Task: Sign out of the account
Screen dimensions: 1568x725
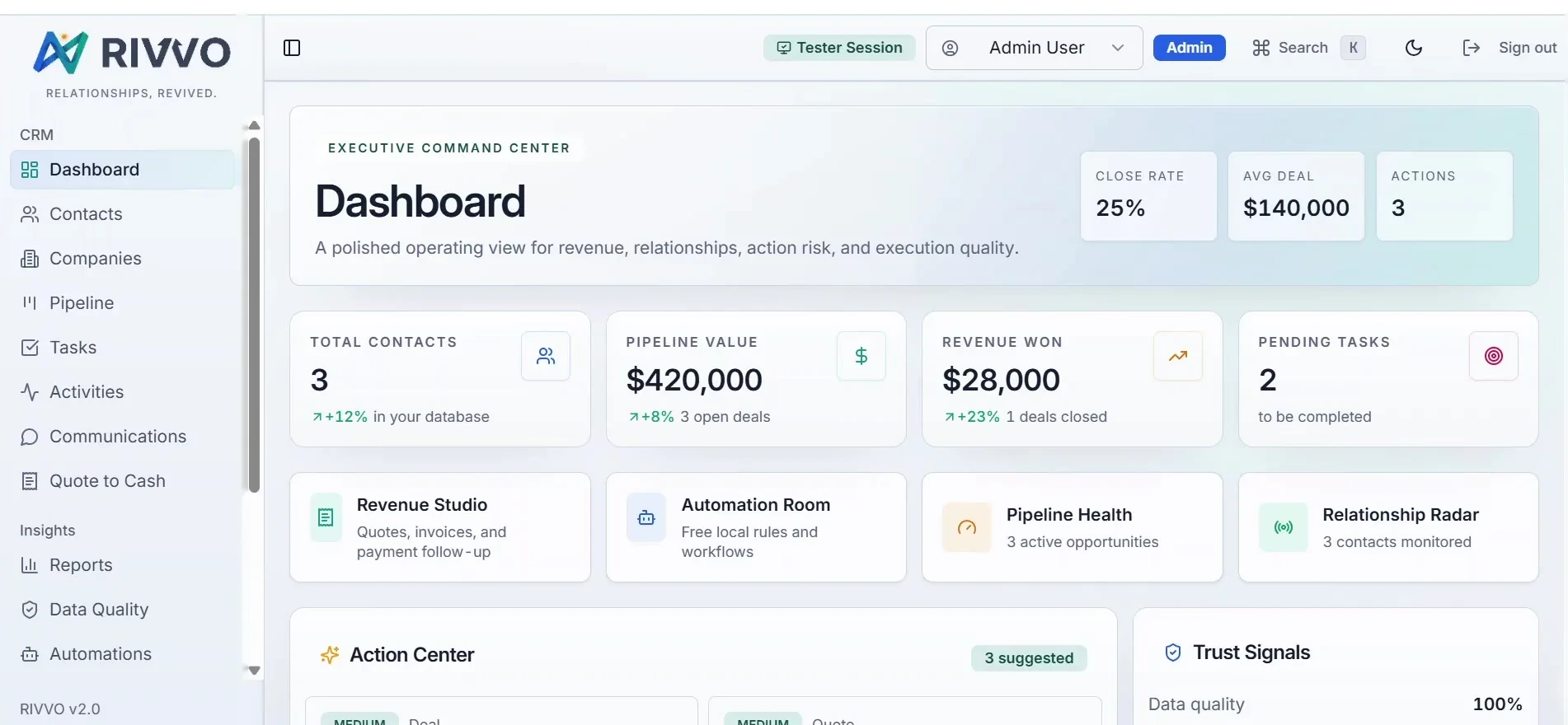Action: pos(1509,48)
